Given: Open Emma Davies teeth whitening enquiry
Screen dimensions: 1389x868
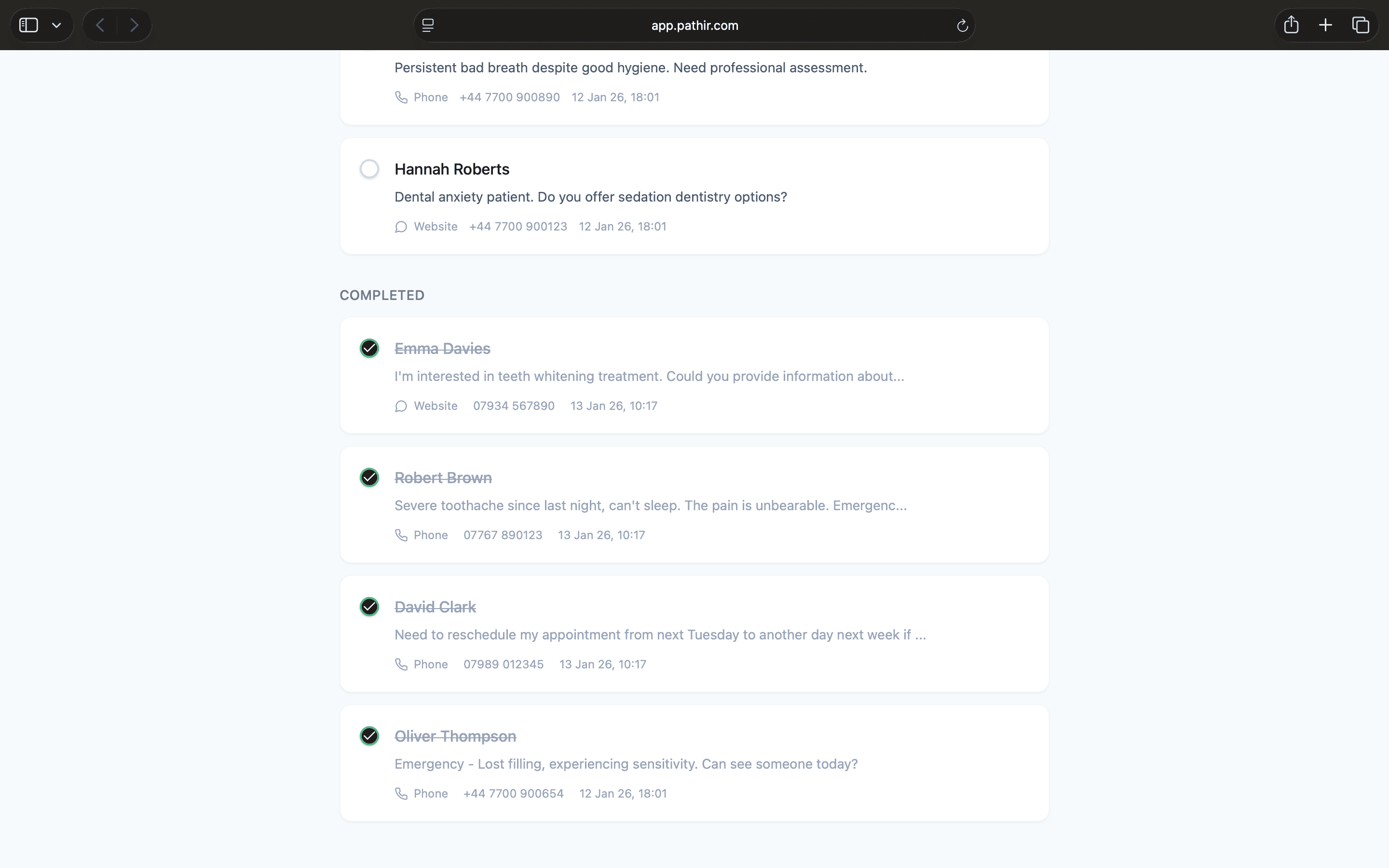Looking at the screenshot, I should coord(649,377).
